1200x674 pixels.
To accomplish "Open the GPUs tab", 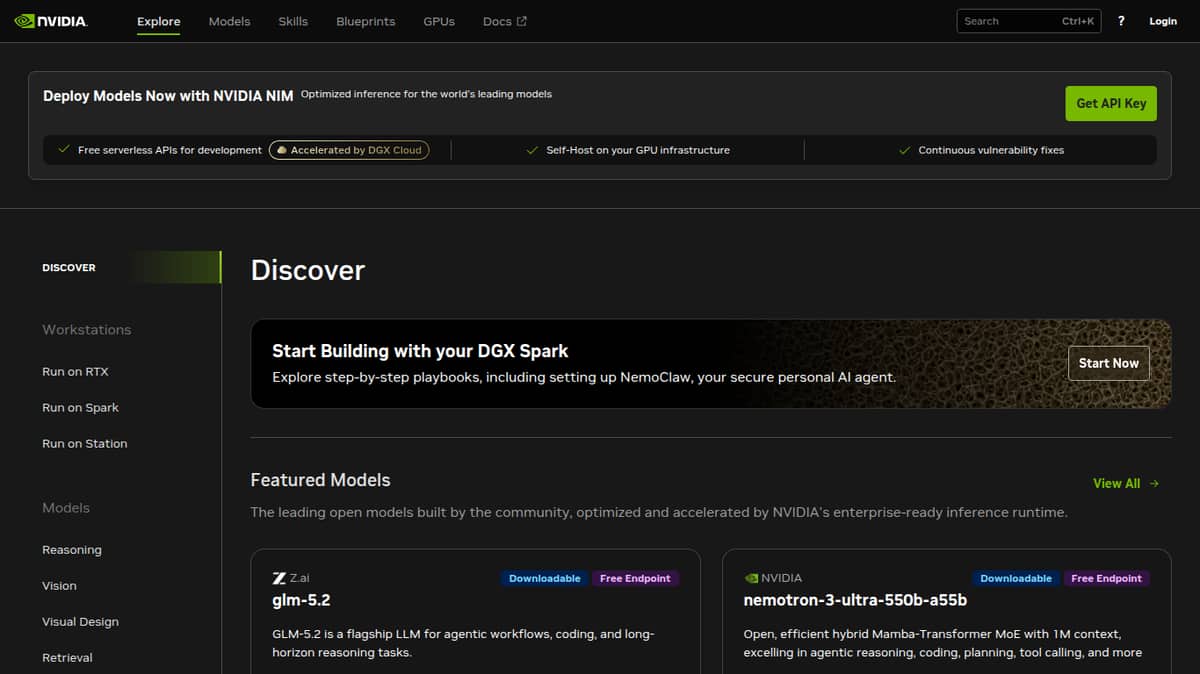I will 439,21.
